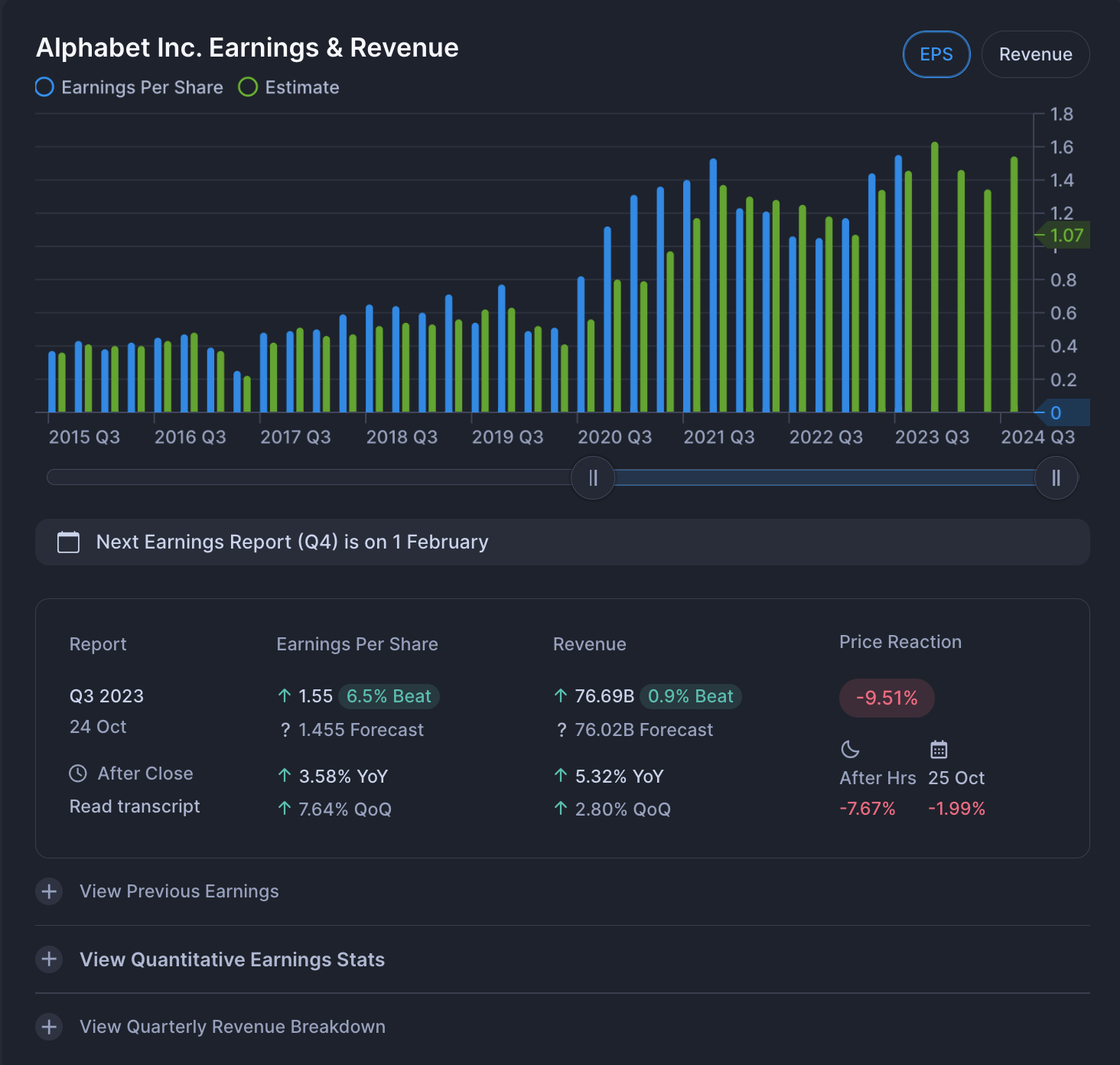The image size is (1120, 1065).
Task: Click the question mark beside 76.02B Forecast
Action: pyautogui.click(x=562, y=730)
